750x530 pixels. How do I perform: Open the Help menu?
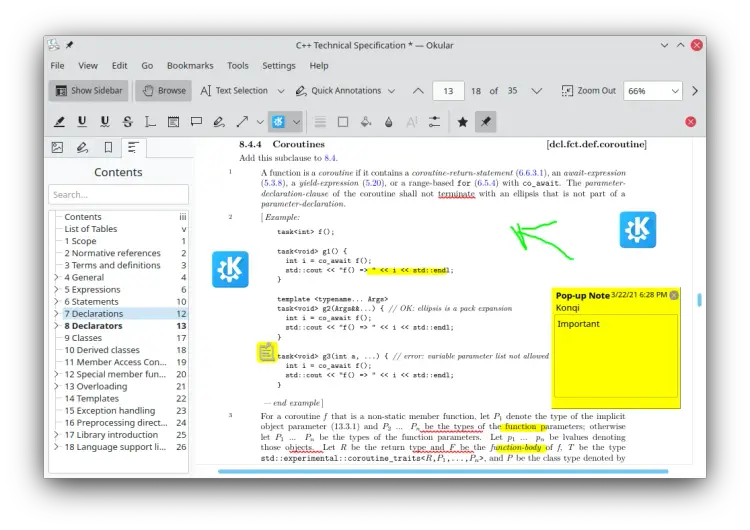[319, 66]
